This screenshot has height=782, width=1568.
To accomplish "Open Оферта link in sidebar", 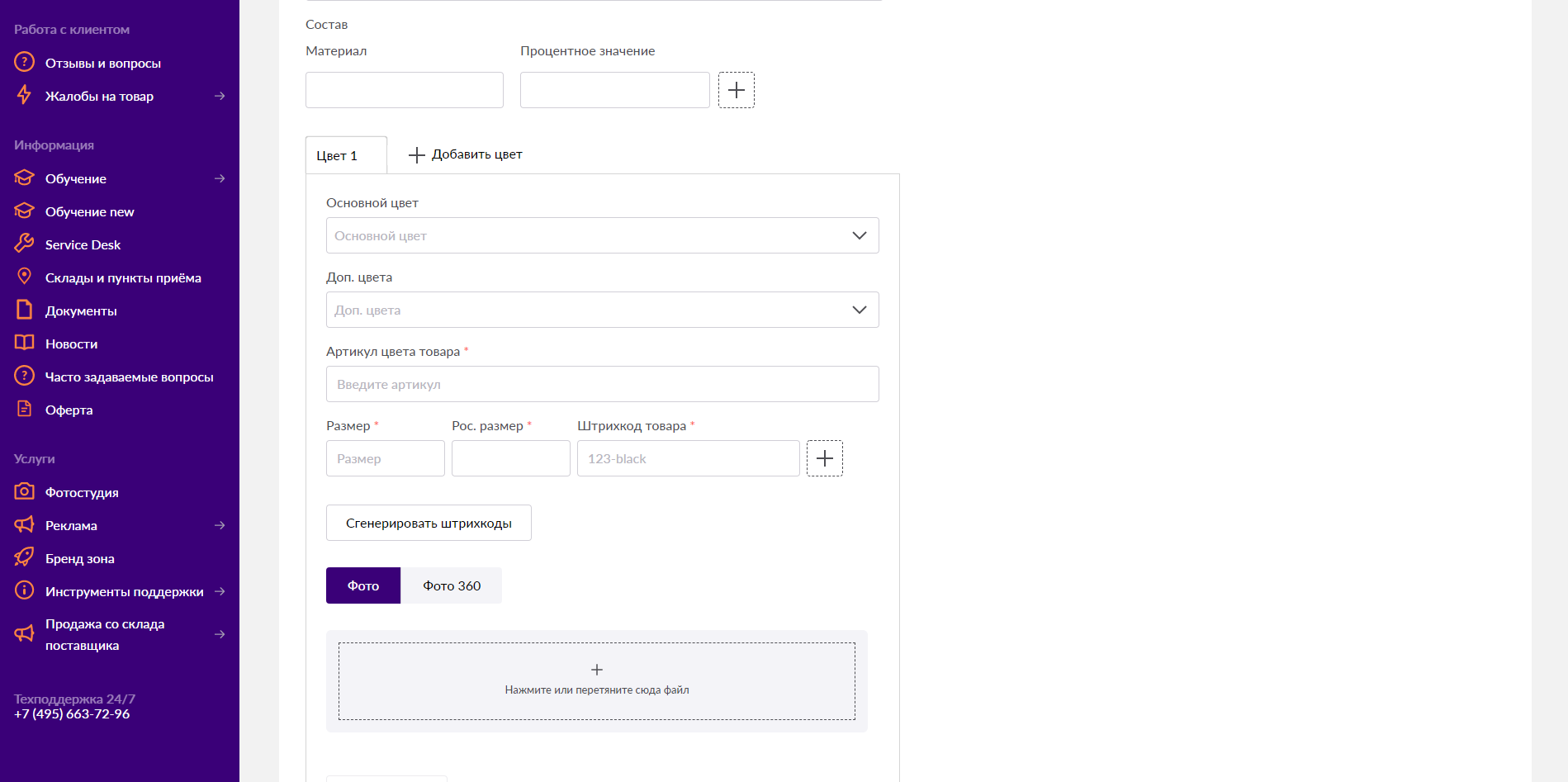I will tap(69, 410).
